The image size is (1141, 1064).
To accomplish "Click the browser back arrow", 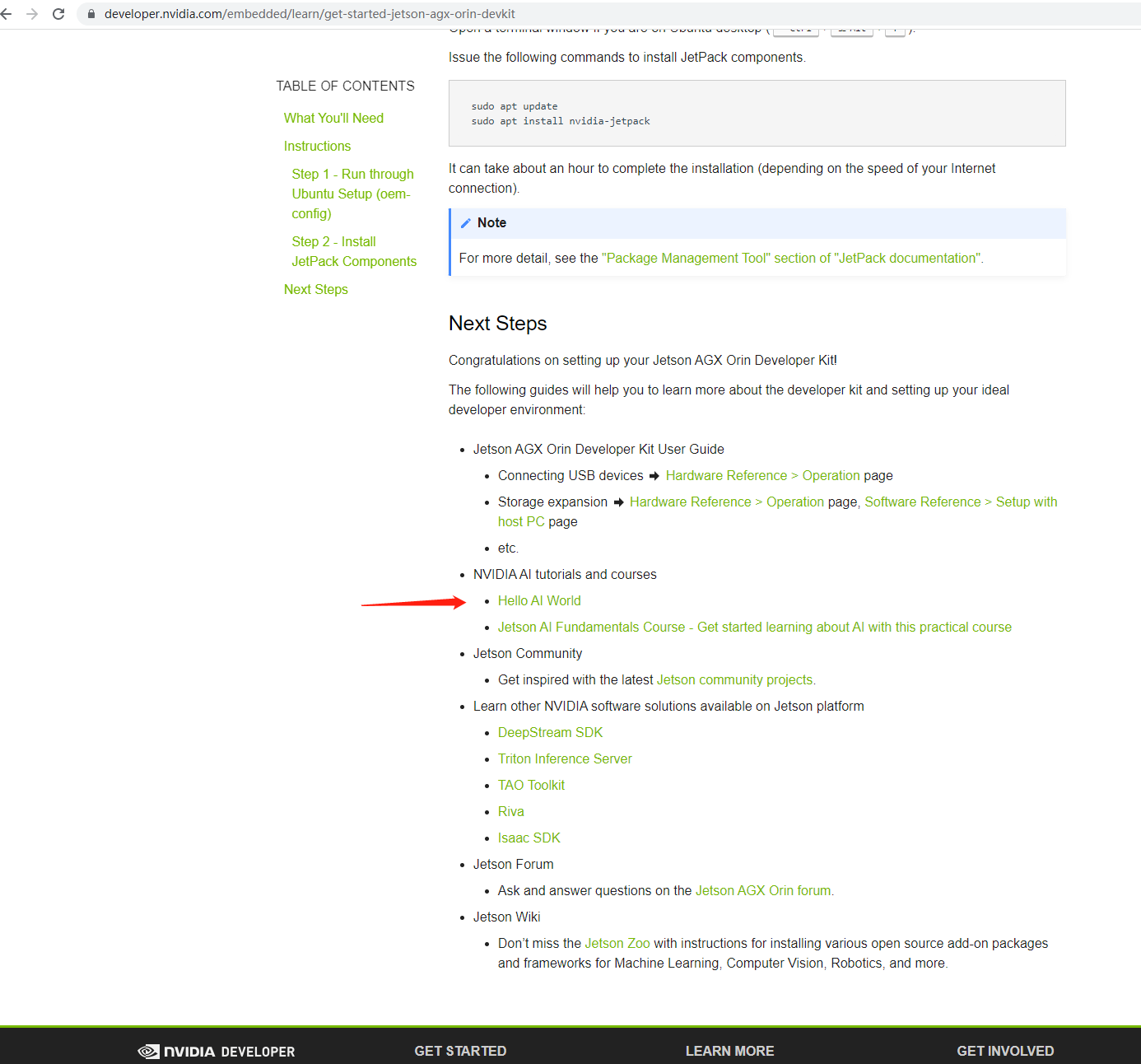I will point(6,14).
